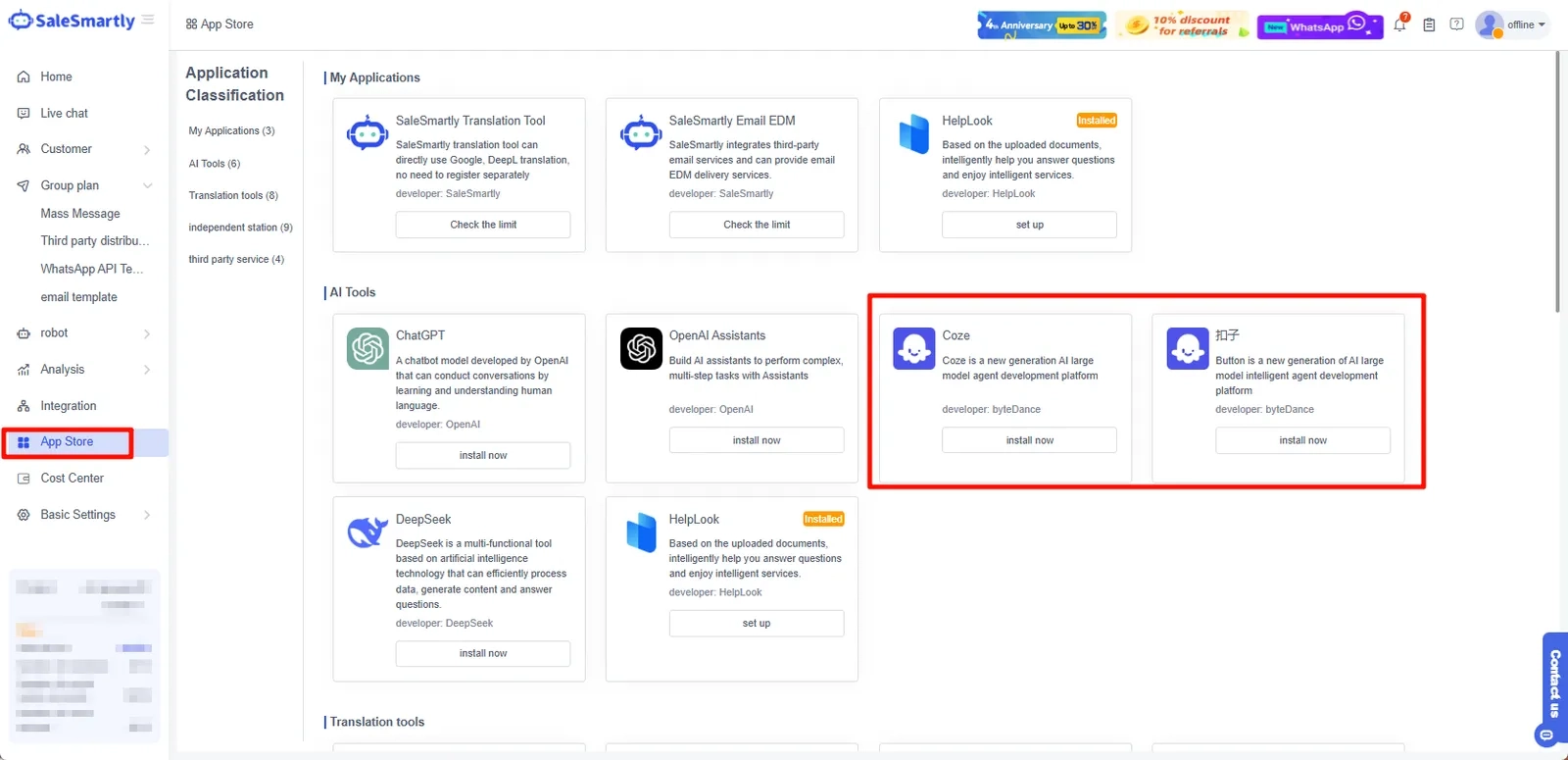1568x760 pixels.
Task: Open the Live chat menu item
Action: pos(64,114)
